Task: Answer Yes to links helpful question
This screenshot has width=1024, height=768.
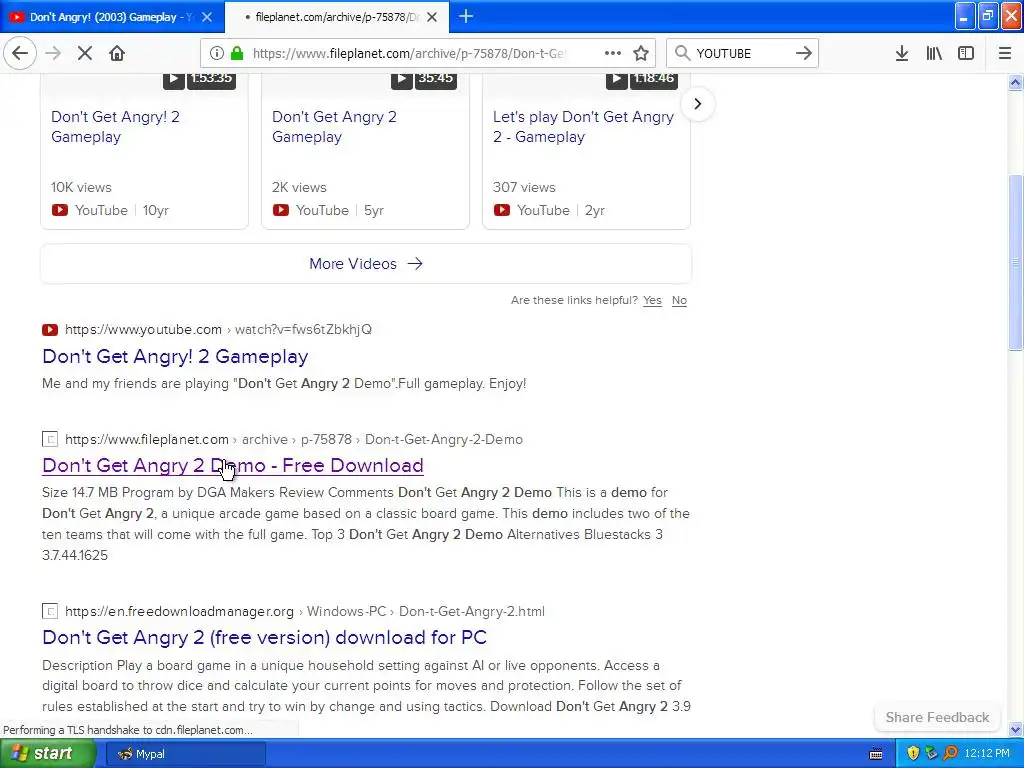Action: 652,300
